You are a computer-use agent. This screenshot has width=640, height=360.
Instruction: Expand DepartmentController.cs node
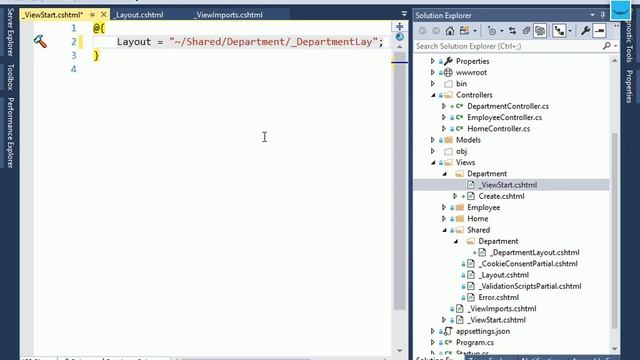tap(444, 106)
